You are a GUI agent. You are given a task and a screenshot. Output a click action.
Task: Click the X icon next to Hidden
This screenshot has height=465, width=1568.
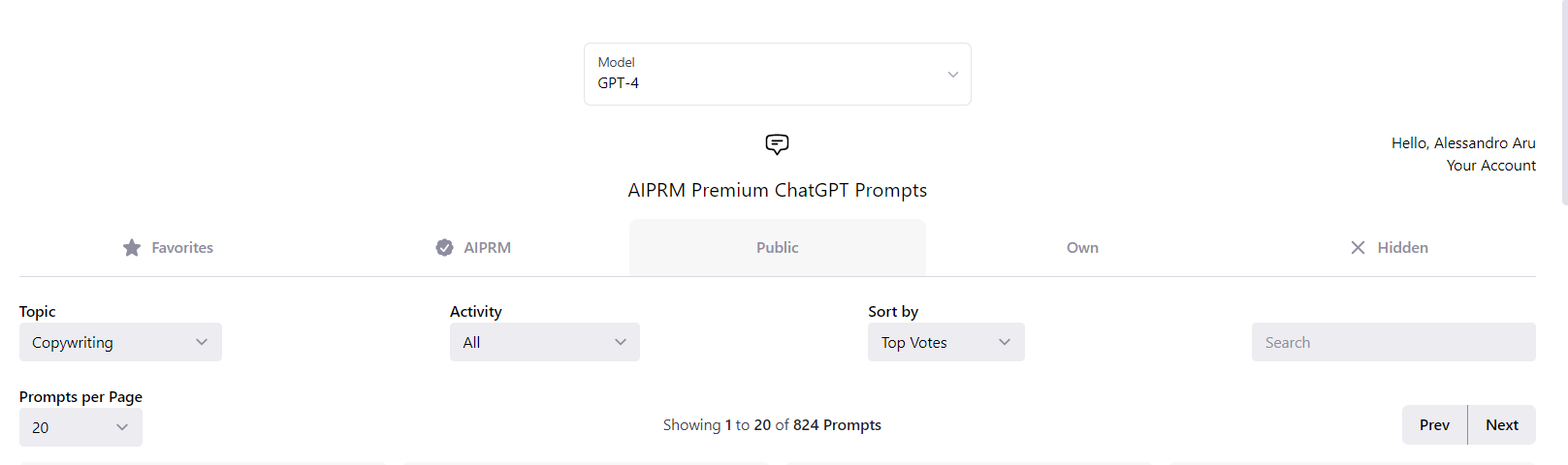tap(1358, 248)
